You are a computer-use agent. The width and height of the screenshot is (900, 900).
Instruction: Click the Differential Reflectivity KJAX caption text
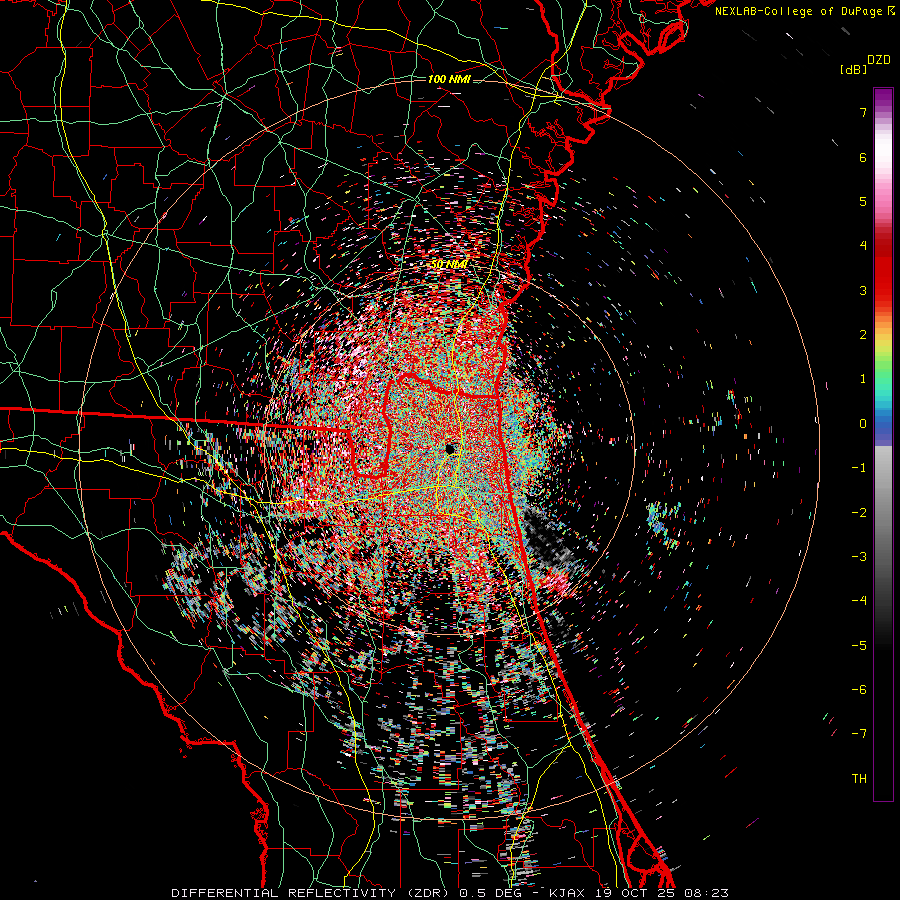pyautogui.click(x=450, y=893)
